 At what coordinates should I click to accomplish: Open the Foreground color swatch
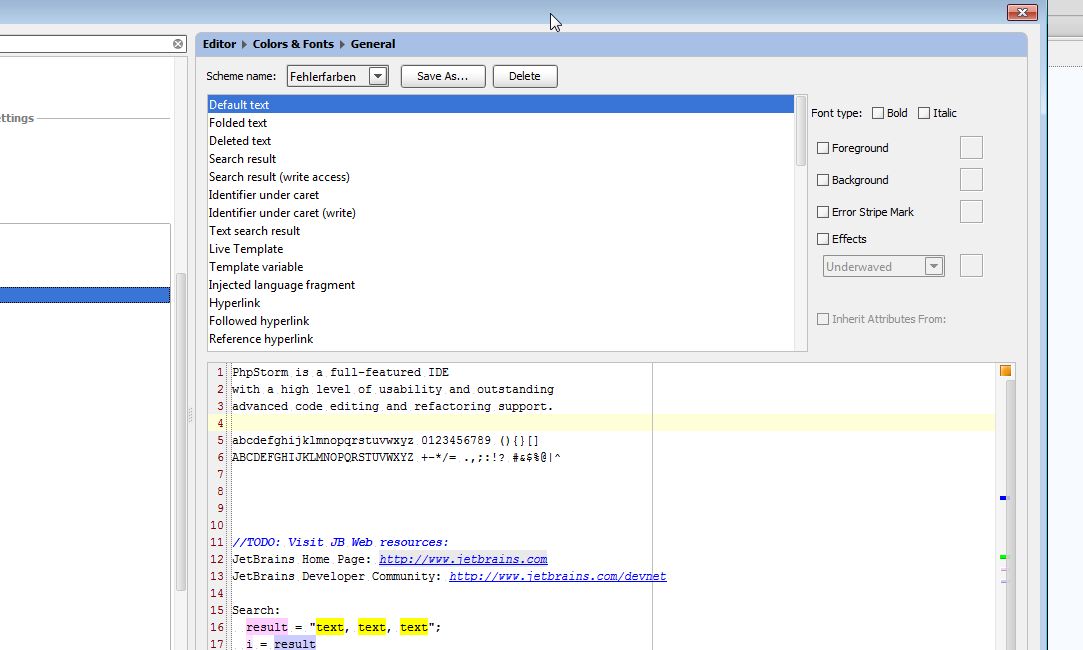[971, 147]
